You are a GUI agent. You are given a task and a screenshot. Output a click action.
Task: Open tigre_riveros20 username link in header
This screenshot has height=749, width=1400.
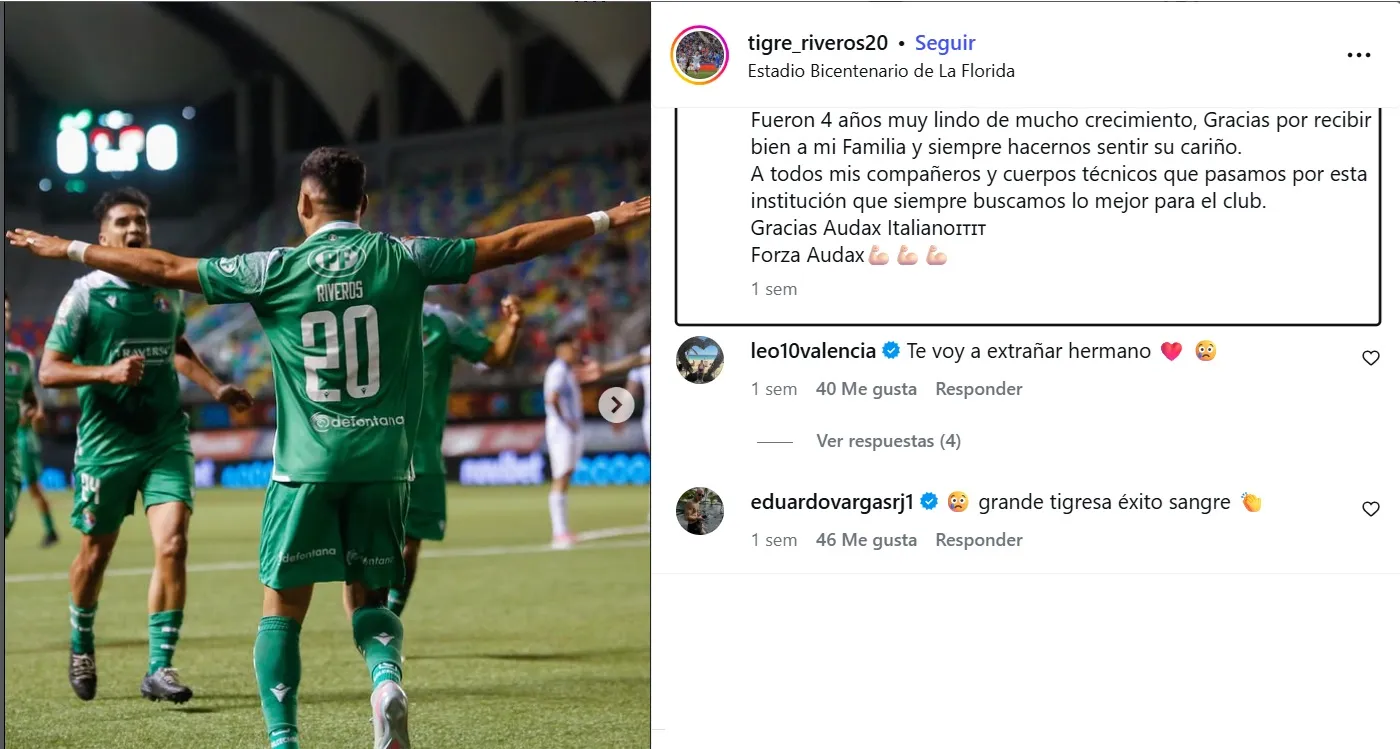pos(819,43)
